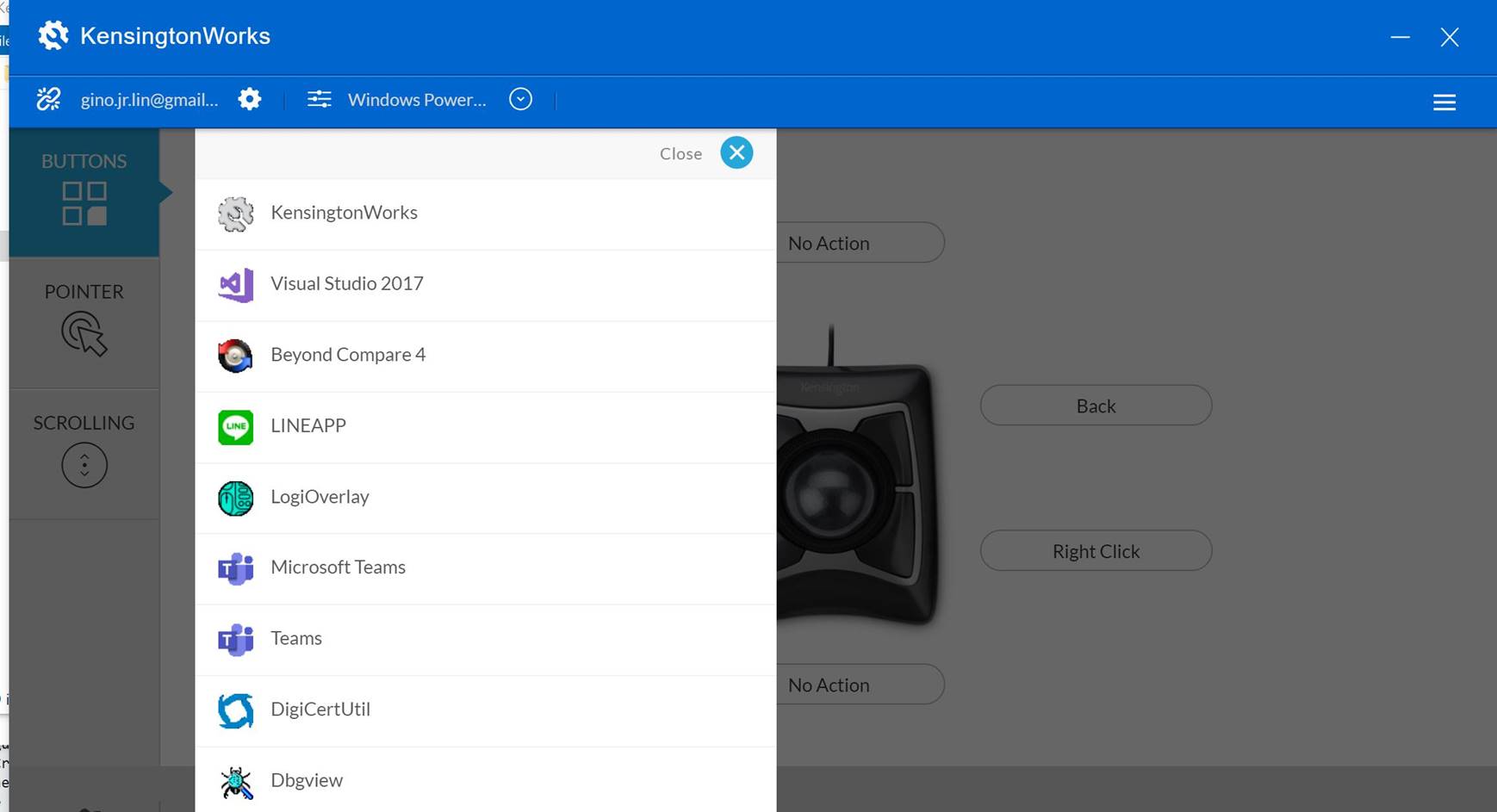Click the BUTTONS four-squares icon
Viewport: 1497px width, 812px height.
tap(84, 203)
